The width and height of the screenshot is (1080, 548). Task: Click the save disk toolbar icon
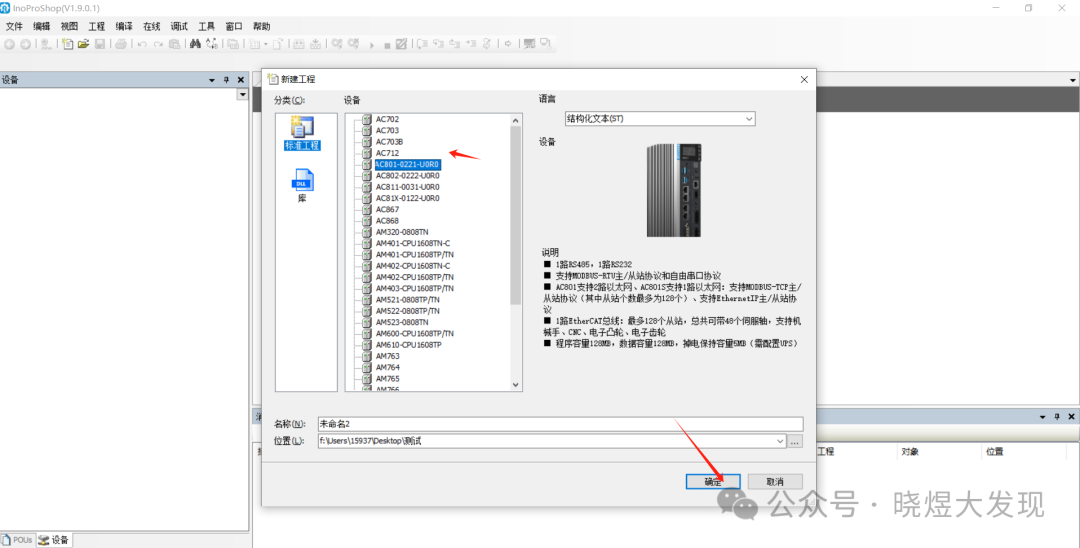point(100,44)
